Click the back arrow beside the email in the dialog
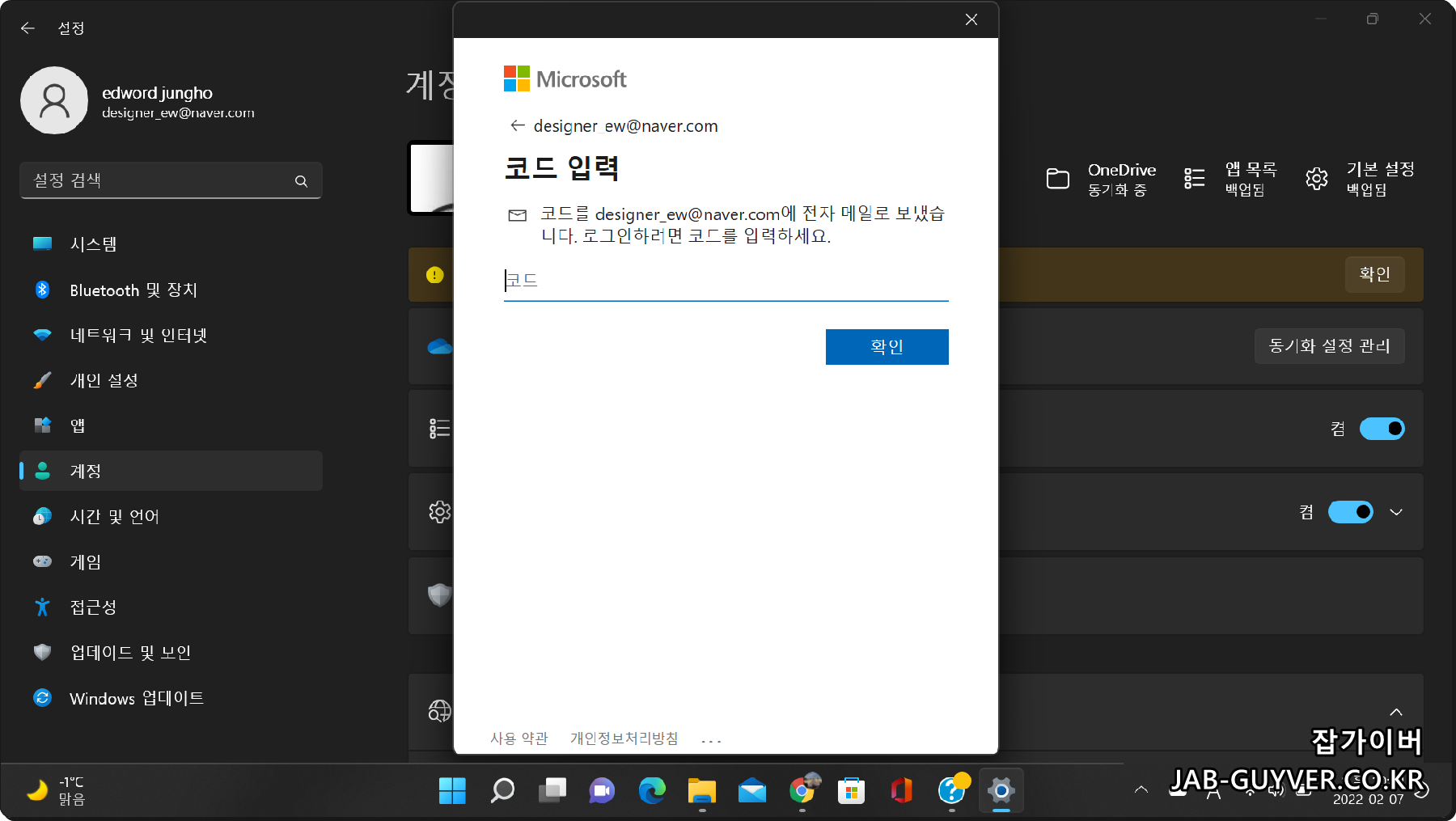This screenshot has width=1456, height=821. [518, 125]
